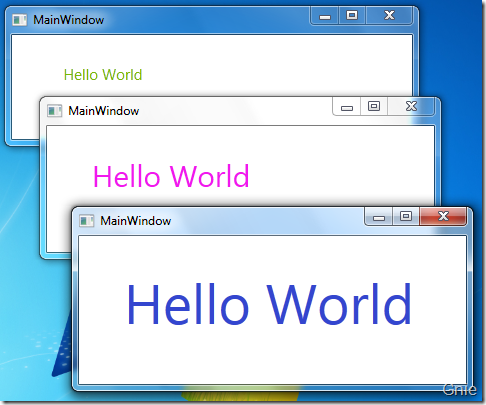486x405 pixels.
Task: Activate middle window by its MainWindow title
Action: pyautogui.click(x=104, y=111)
